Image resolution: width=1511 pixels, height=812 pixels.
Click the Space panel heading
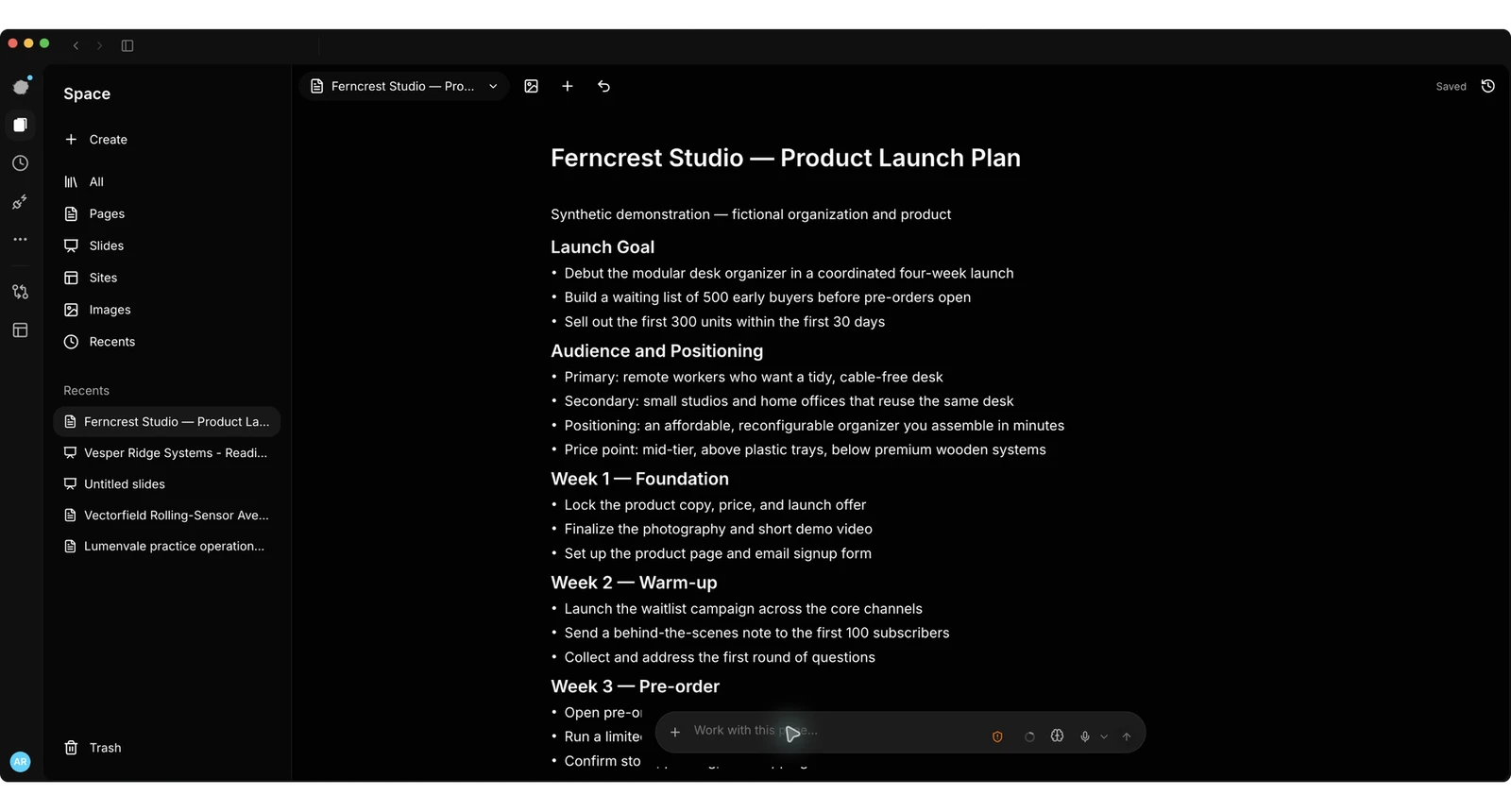coord(87,93)
